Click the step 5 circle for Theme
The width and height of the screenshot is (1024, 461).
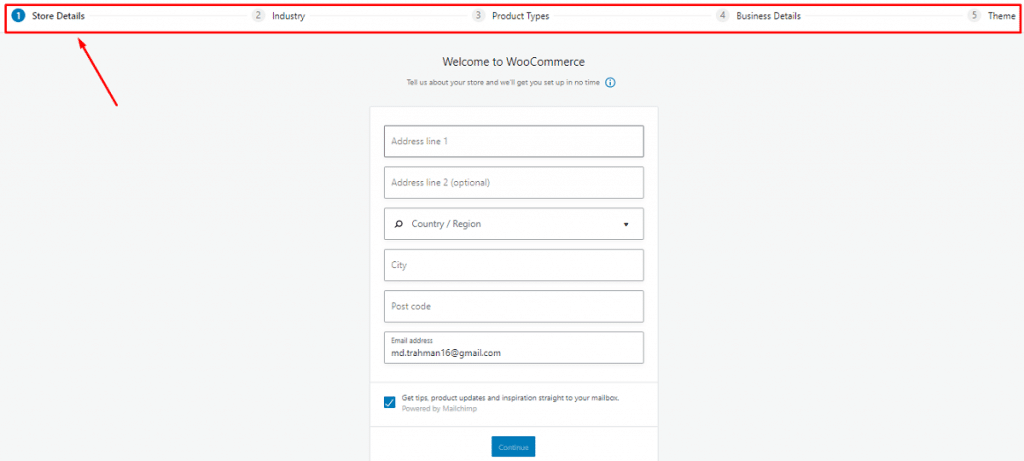pyautogui.click(x=974, y=16)
